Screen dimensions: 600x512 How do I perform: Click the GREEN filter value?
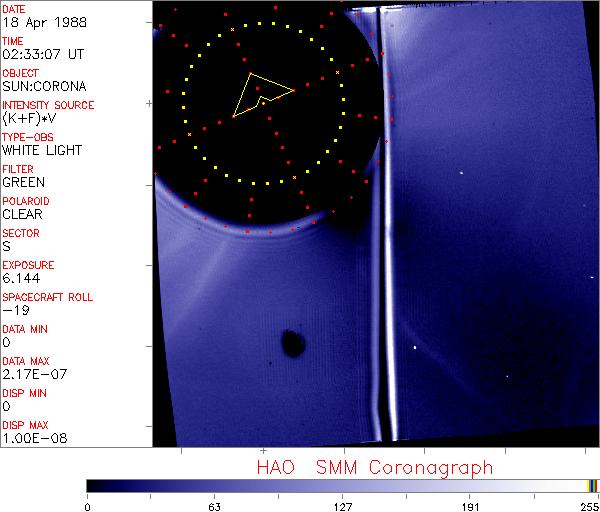pos(23,182)
